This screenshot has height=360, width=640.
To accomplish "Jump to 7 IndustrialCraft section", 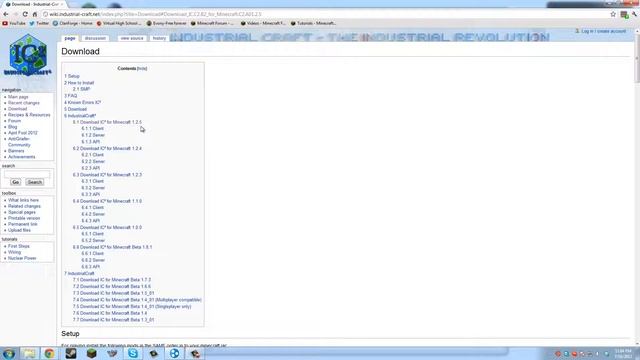I will 79,273.
